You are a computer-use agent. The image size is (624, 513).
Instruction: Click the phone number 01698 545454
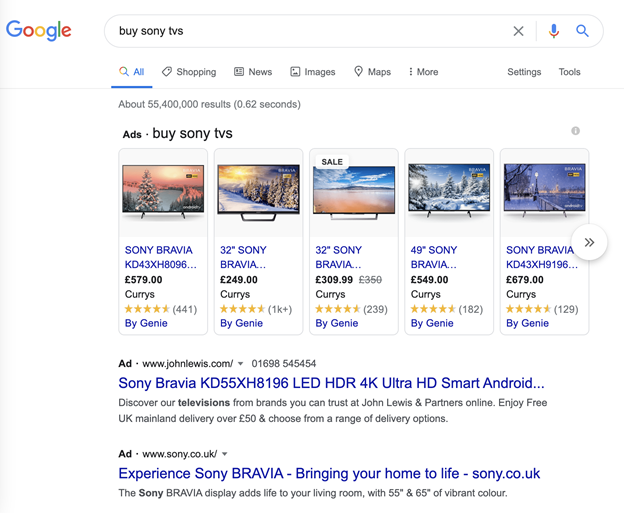point(284,364)
